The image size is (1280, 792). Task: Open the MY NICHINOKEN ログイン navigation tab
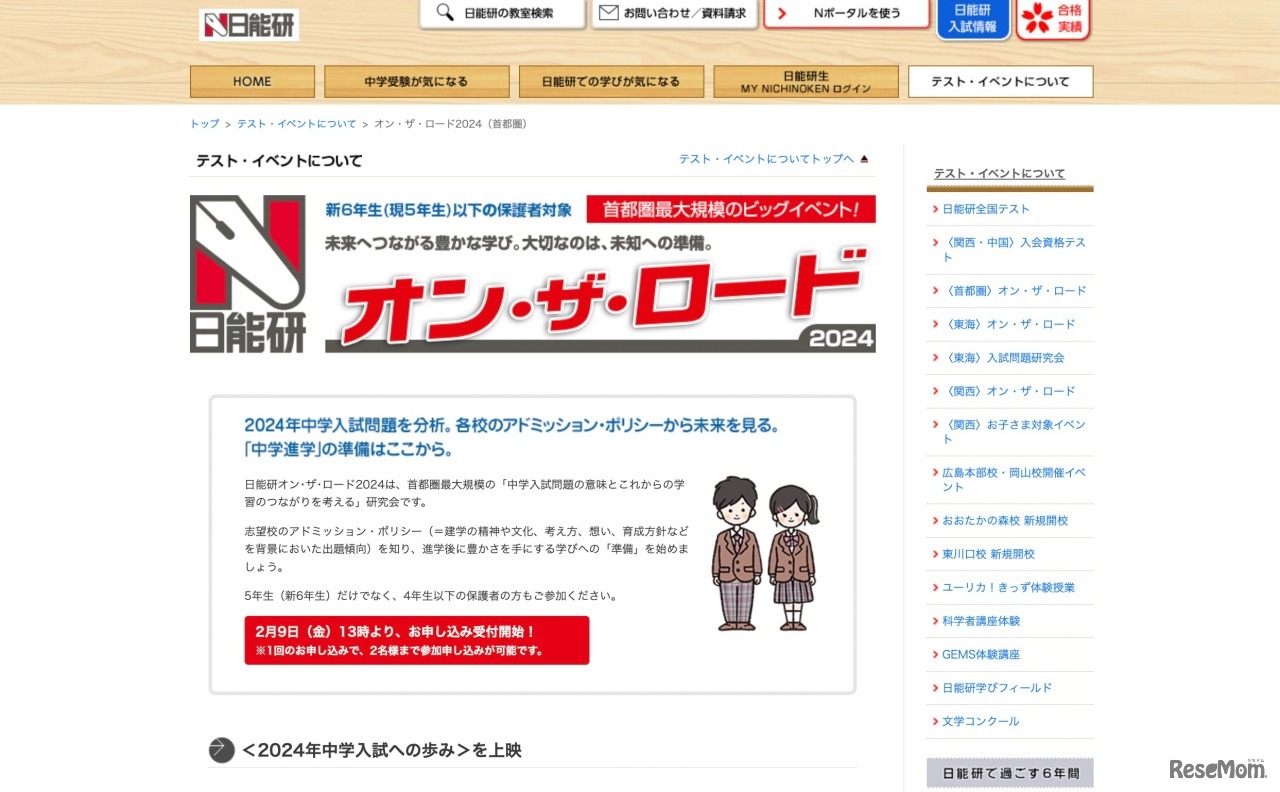coord(806,82)
